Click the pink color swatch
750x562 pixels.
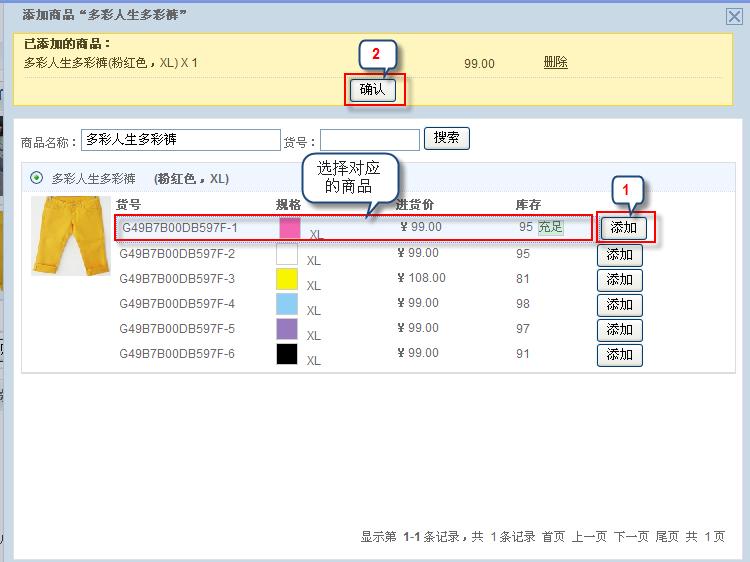pyautogui.click(x=289, y=229)
